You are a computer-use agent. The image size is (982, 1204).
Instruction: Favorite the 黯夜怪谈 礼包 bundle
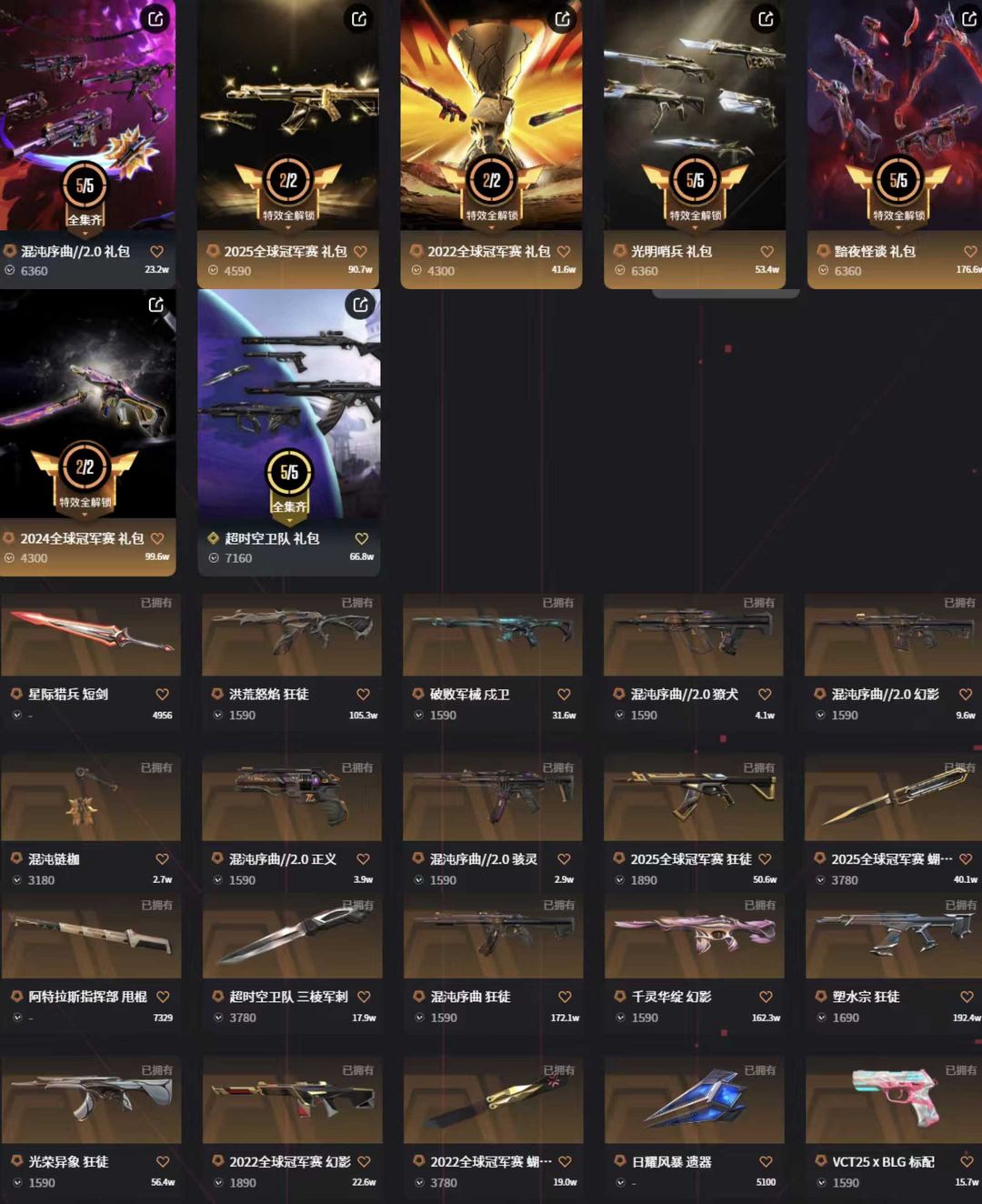[x=970, y=251]
